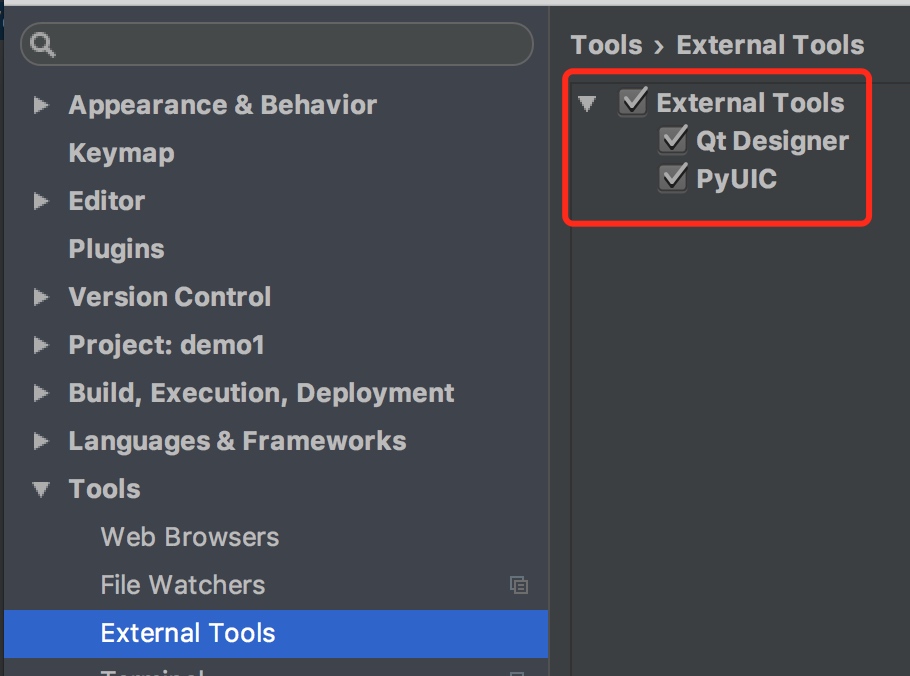Open the Plugins settings page
The height and width of the screenshot is (676, 910).
(116, 249)
